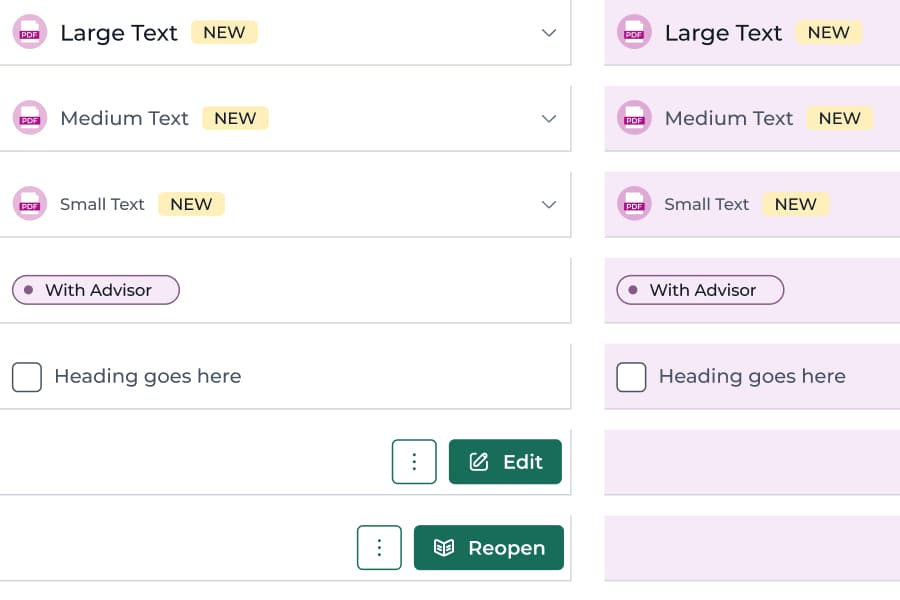Click the Small Text title in purple panel
The image size is (900, 600).
[707, 204]
